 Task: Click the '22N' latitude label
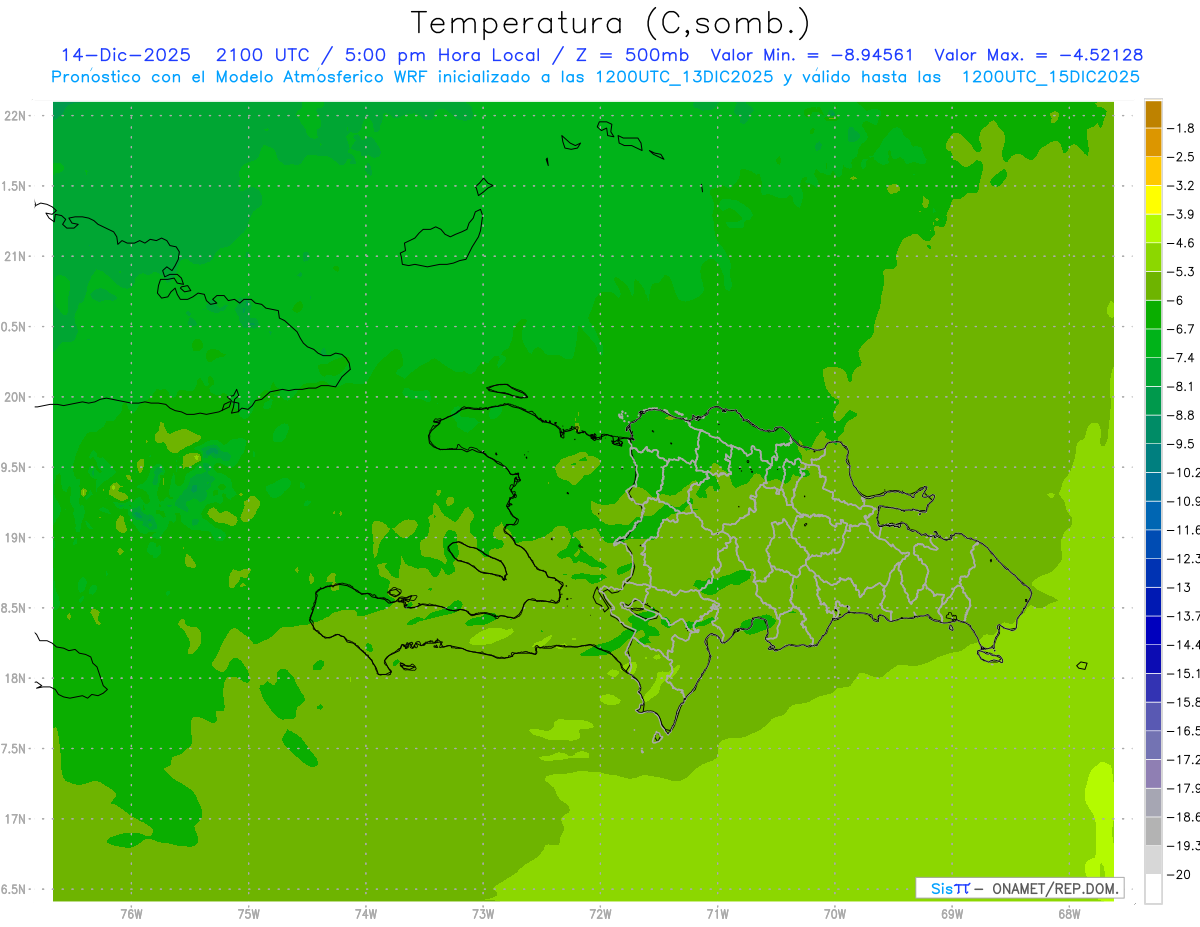point(14,116)
